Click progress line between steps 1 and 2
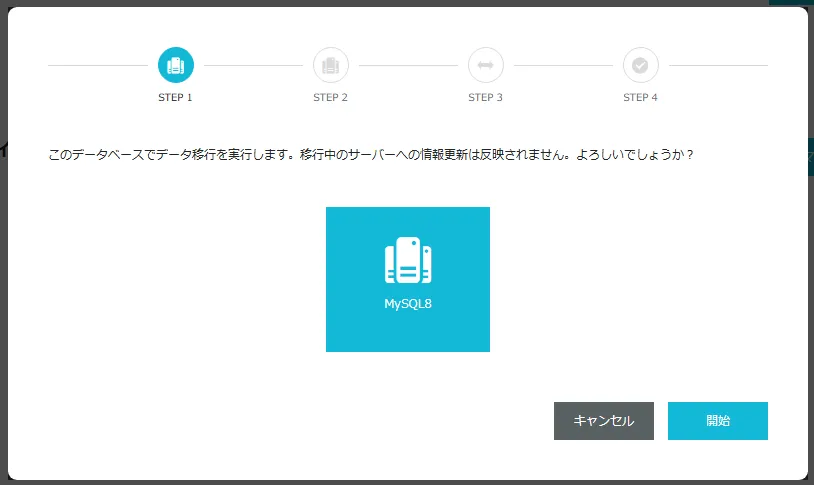This screenshot has width=814, height=485. point(253,65)
